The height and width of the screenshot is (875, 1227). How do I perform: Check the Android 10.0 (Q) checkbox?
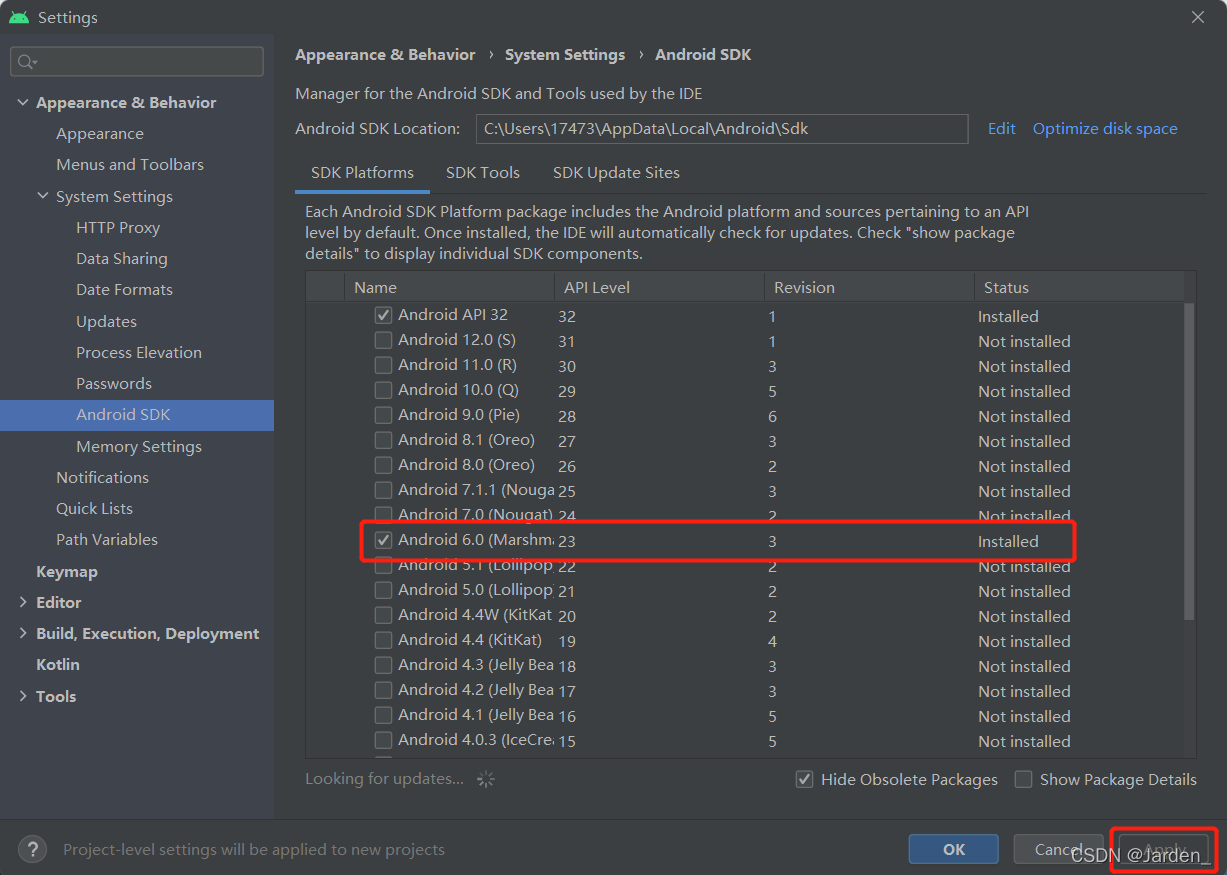click(383, 390)
